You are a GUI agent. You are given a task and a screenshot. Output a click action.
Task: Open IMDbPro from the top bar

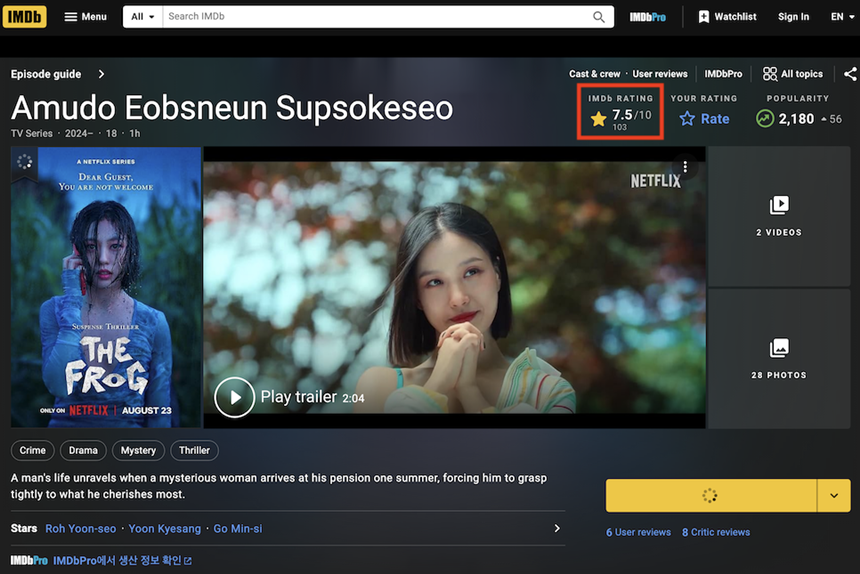(x=647, y=17)
